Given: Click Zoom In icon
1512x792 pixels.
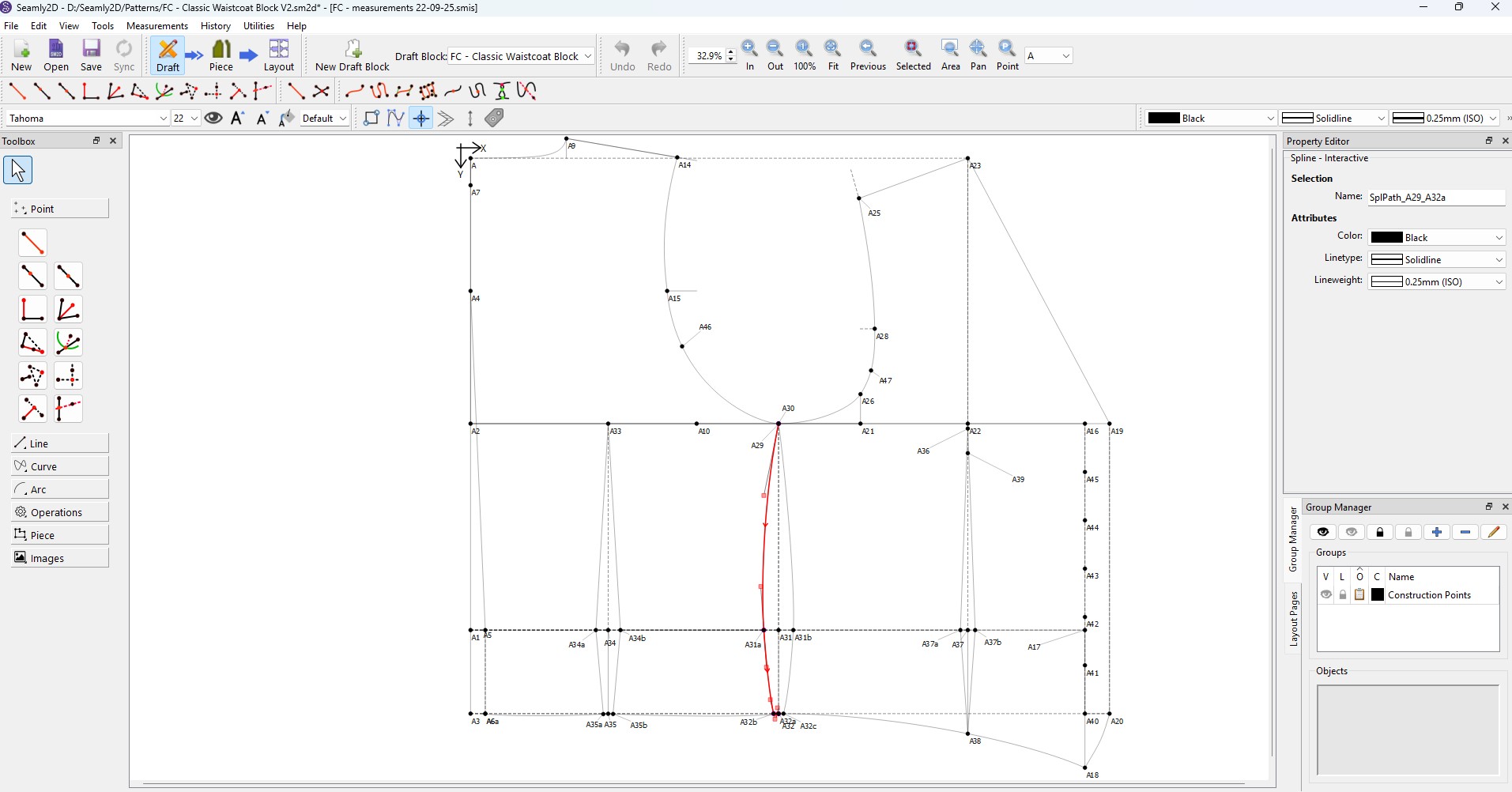Looking at the screenshot, I should [x=749, y=55].
